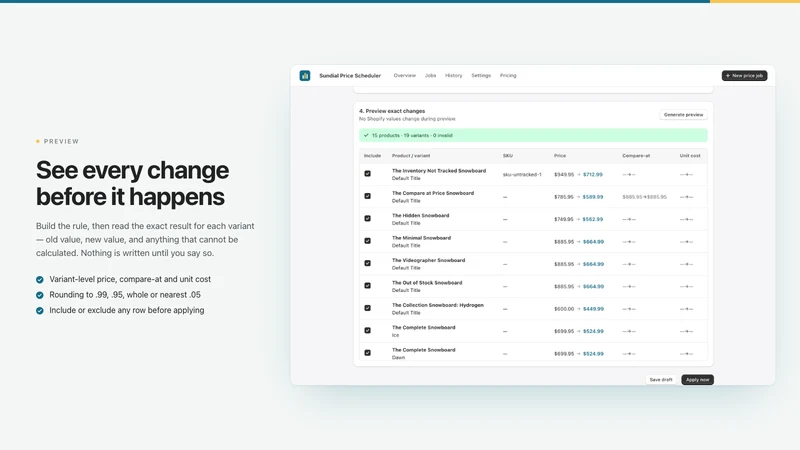Click the $749.95 old price

click(564, 219)
